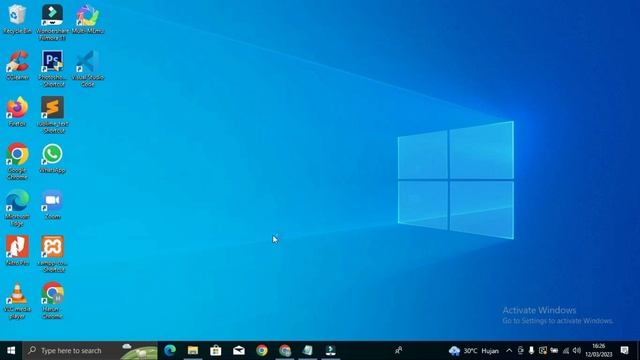Open the network signal tray icon
This screenshot has height=360, width=640.
(x=566, y=351)
